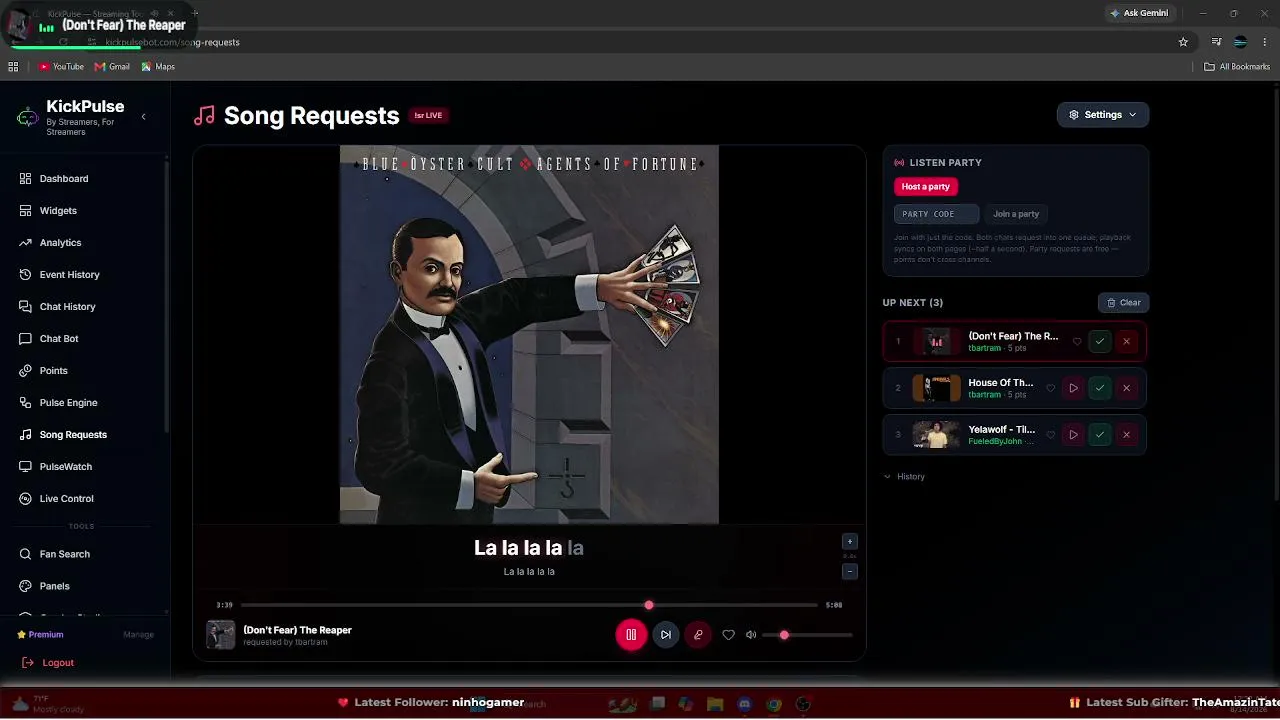1280x720 pixels.
Task: Open PulseWatch
Action: point(65,467)
